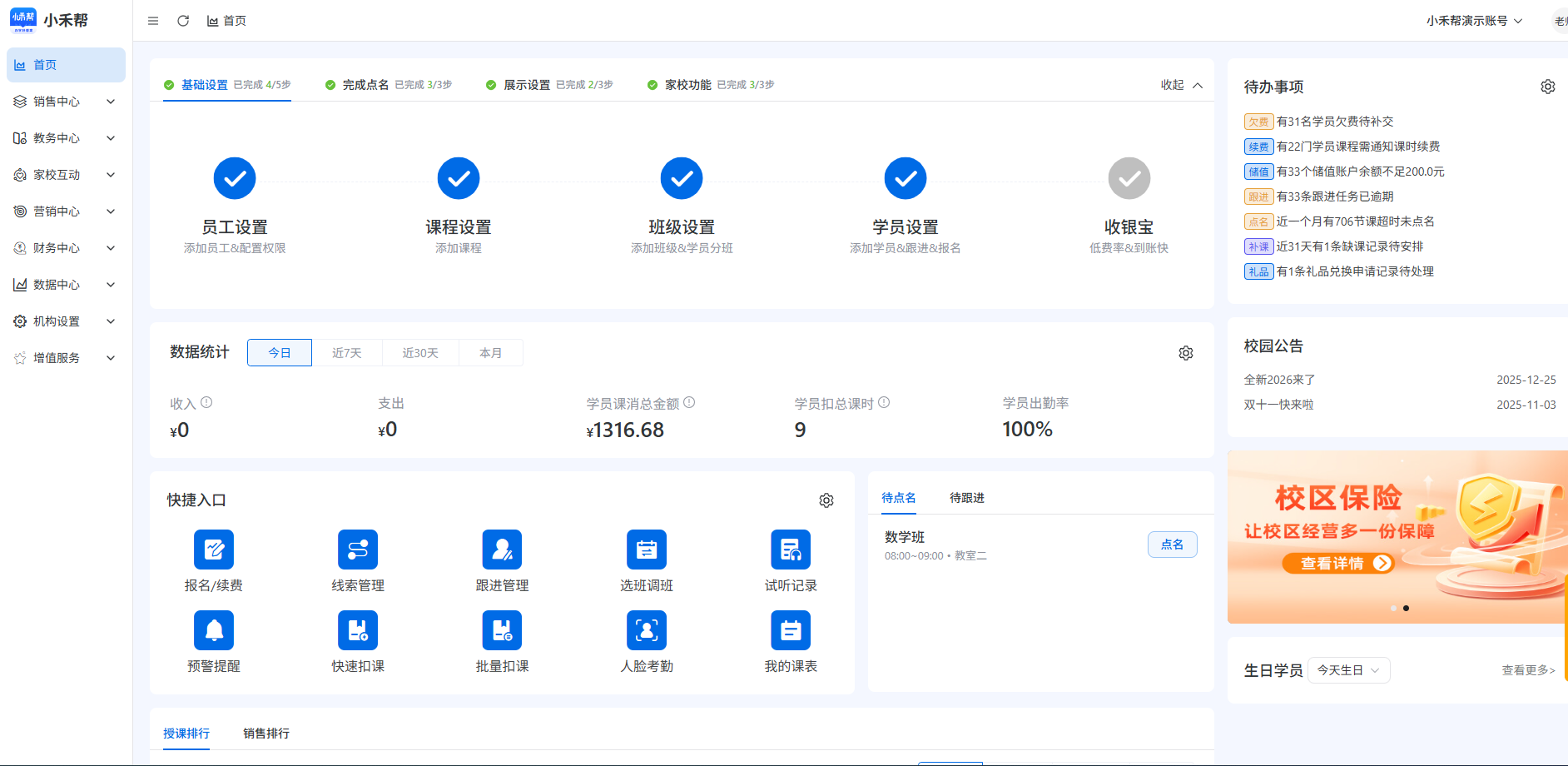The image size is (1568, 766).
Task: Select the 今日 time range option
Action: click(x=280, y=353)
